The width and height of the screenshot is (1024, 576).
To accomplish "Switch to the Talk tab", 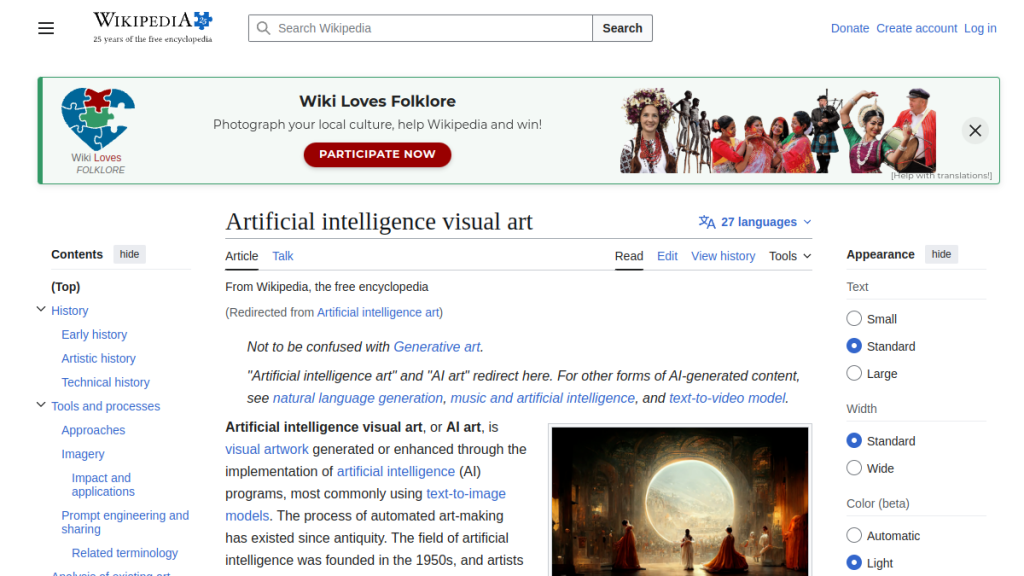I will pyautogui.click(x=283, y=256).
